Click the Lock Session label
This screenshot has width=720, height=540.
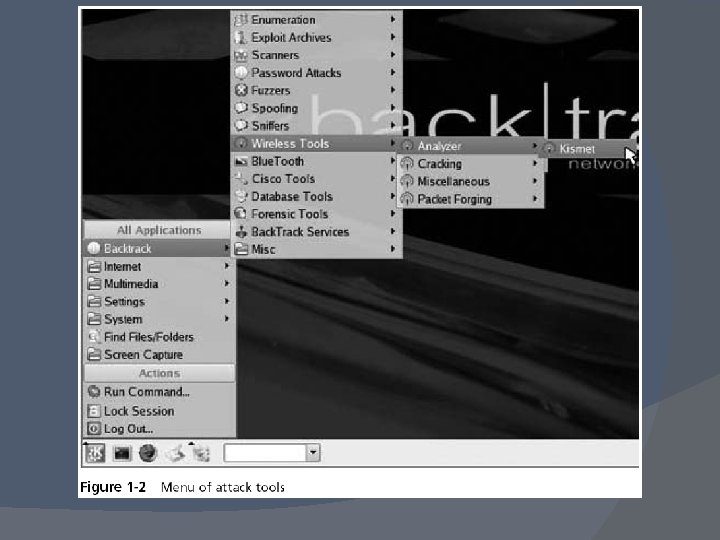(x=139, y=411)
